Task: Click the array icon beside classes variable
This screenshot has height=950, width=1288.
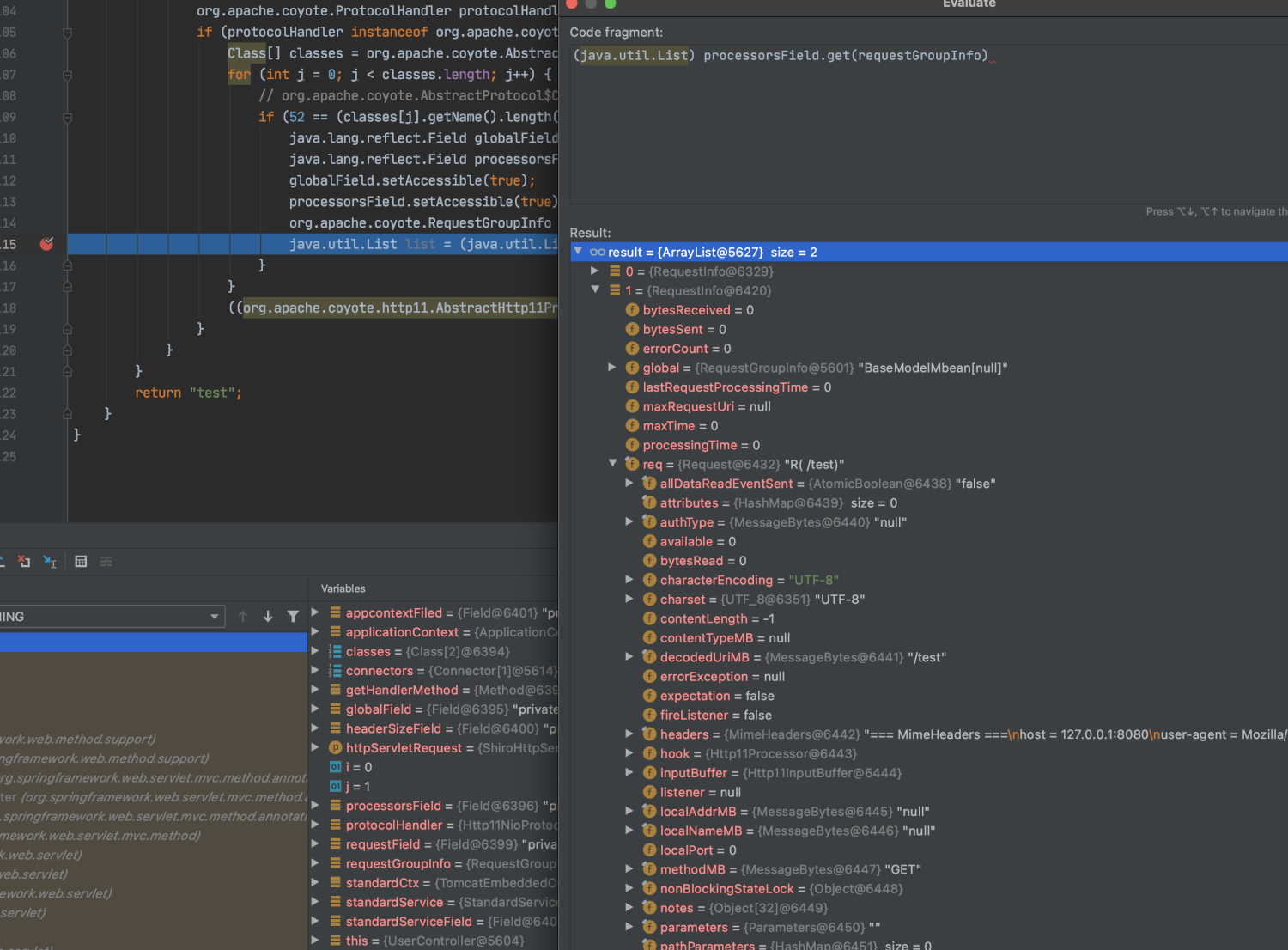Action: (336, 652)
